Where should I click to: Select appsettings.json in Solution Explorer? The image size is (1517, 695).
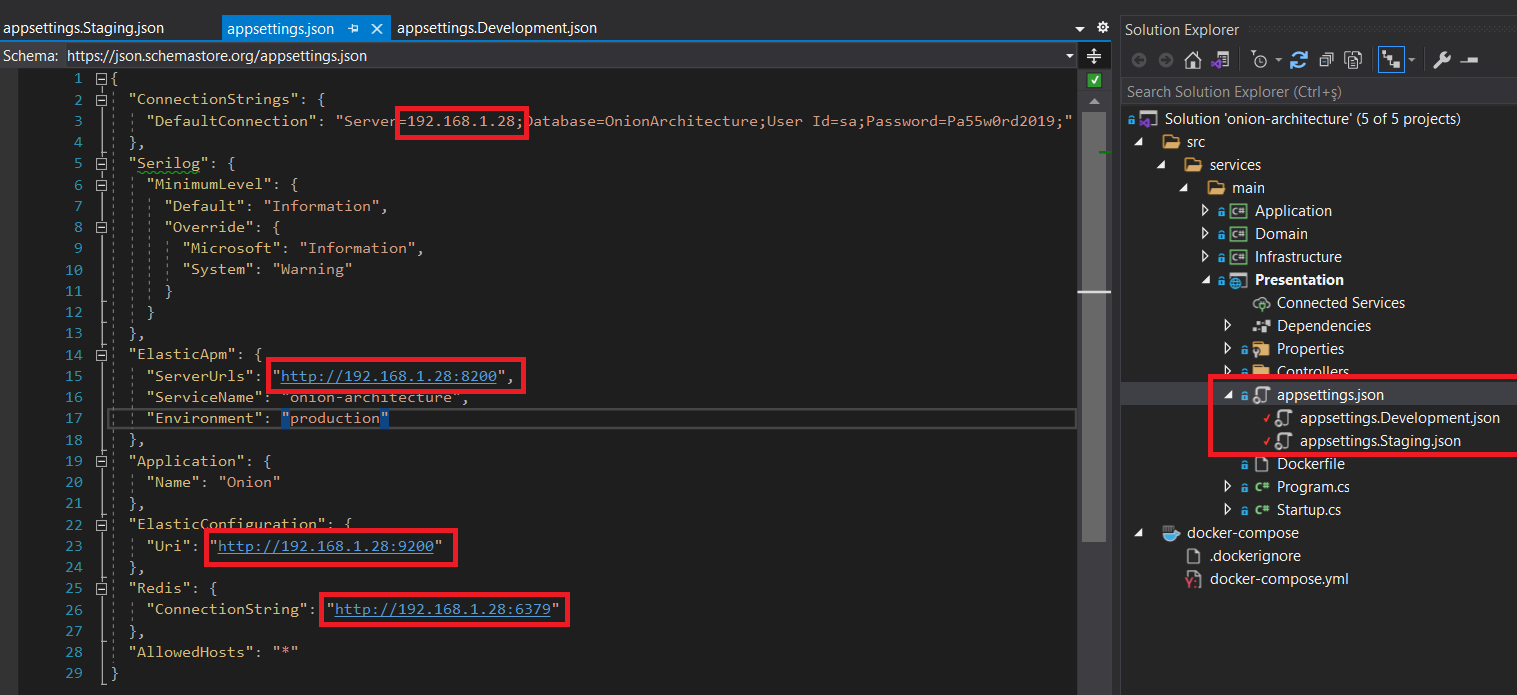(x=1330, y=395)
